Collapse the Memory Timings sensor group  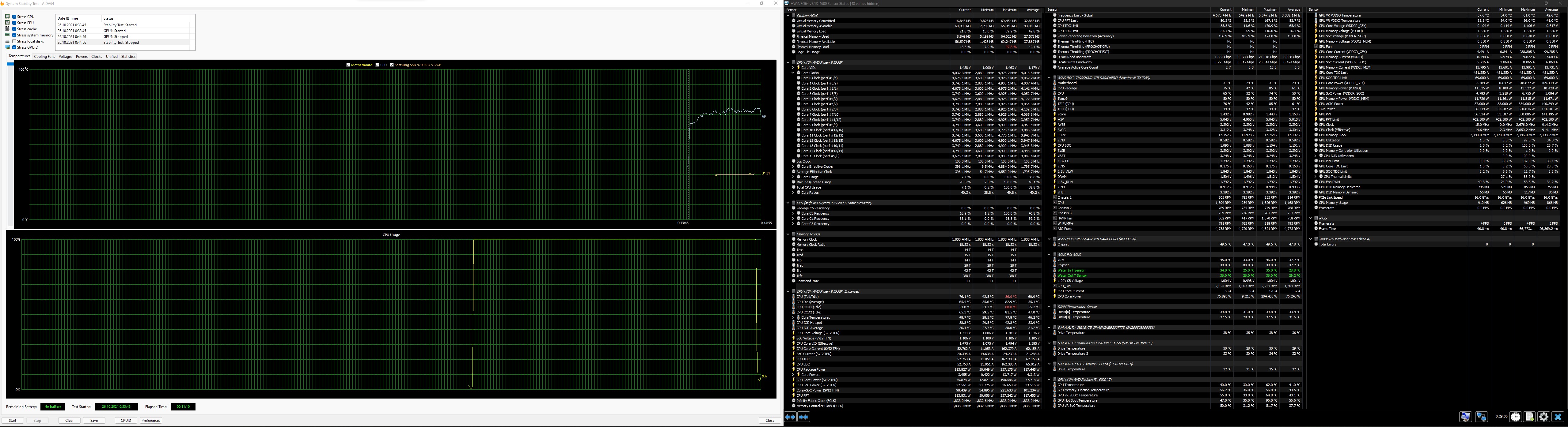[x=788, y=234]
